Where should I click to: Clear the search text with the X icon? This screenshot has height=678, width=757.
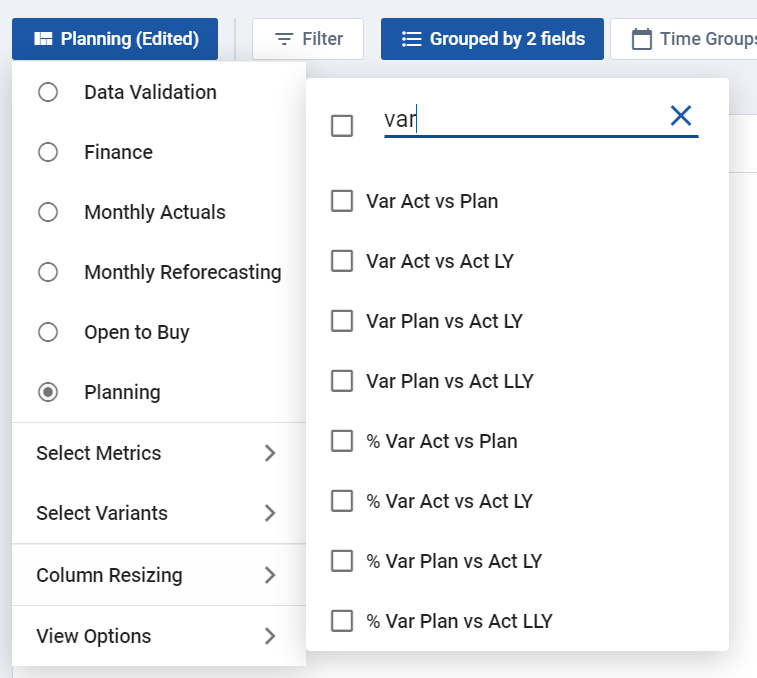681,116
